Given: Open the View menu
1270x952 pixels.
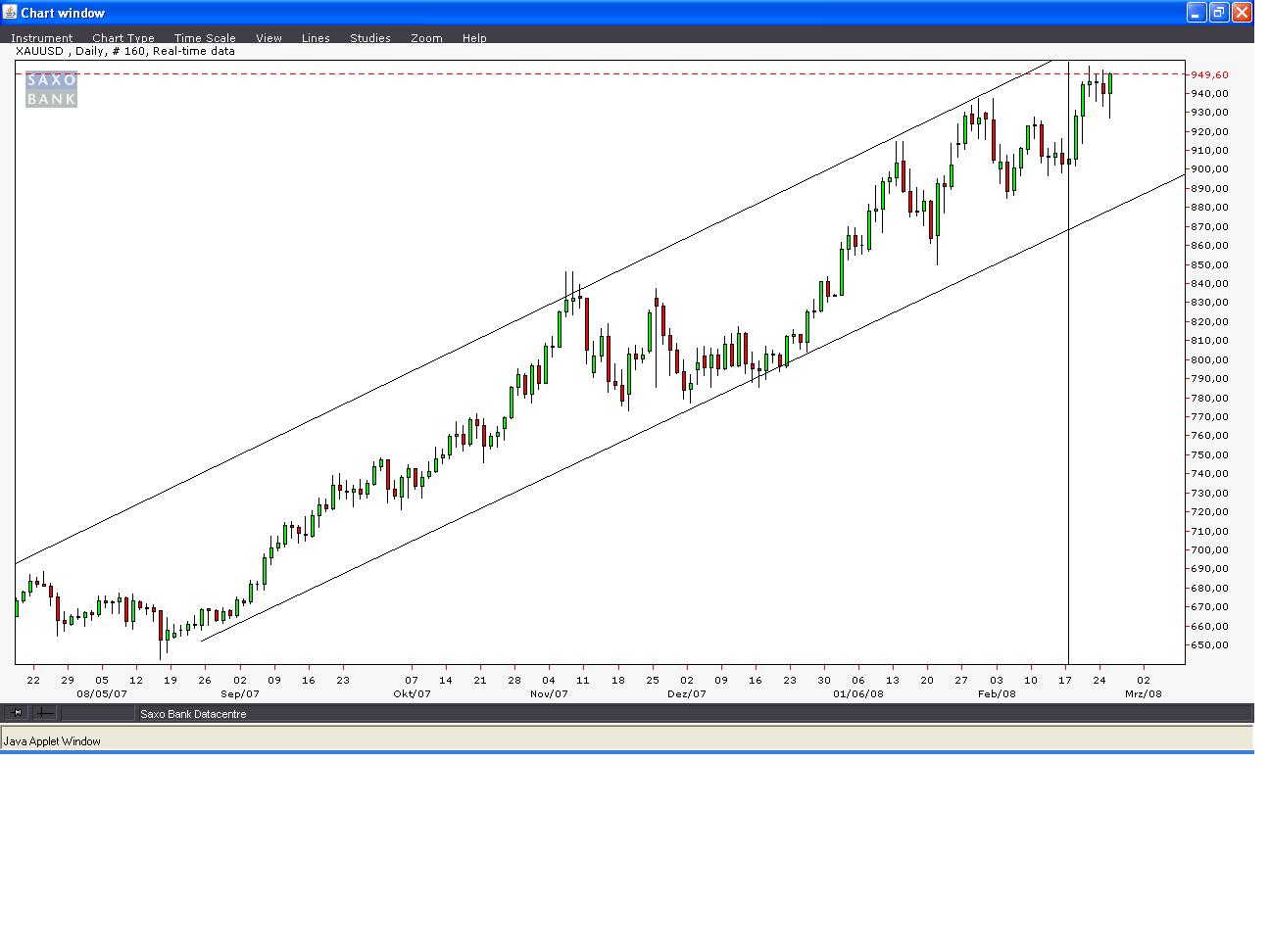Looking at the screenshot, I should point(269,38).
